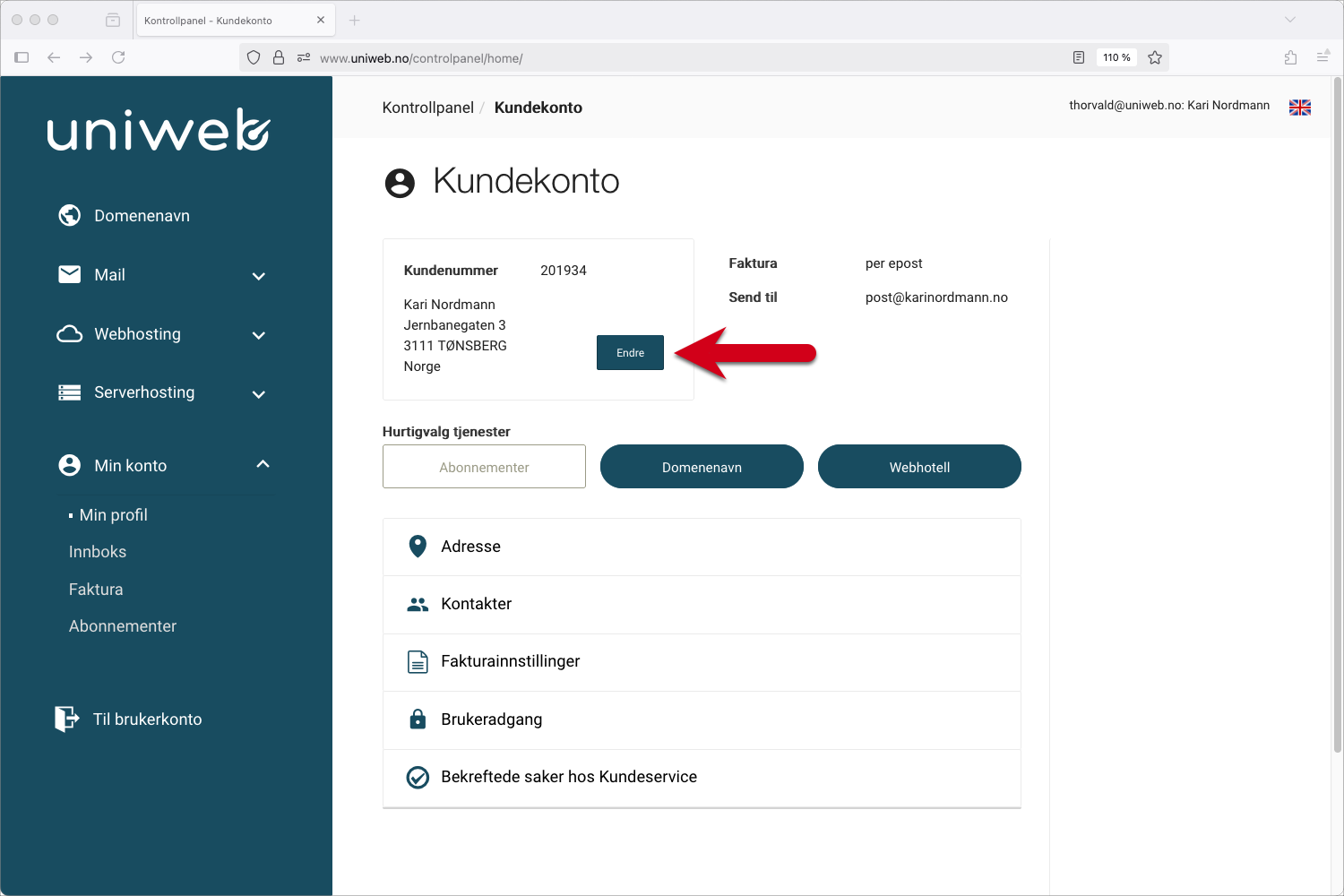The height and width of the screenshot is (896, 1344).
Task: Open the Adresse section row
Action: [x=702, y=547]
